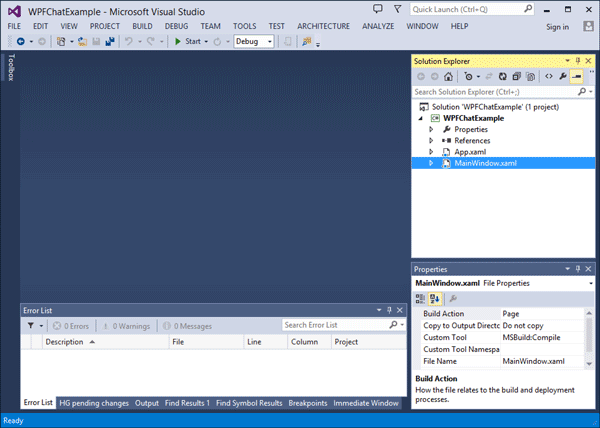Switch to the Immediate Window tab
This screenshot has width=600, height=428.
(x=366, y=403)
